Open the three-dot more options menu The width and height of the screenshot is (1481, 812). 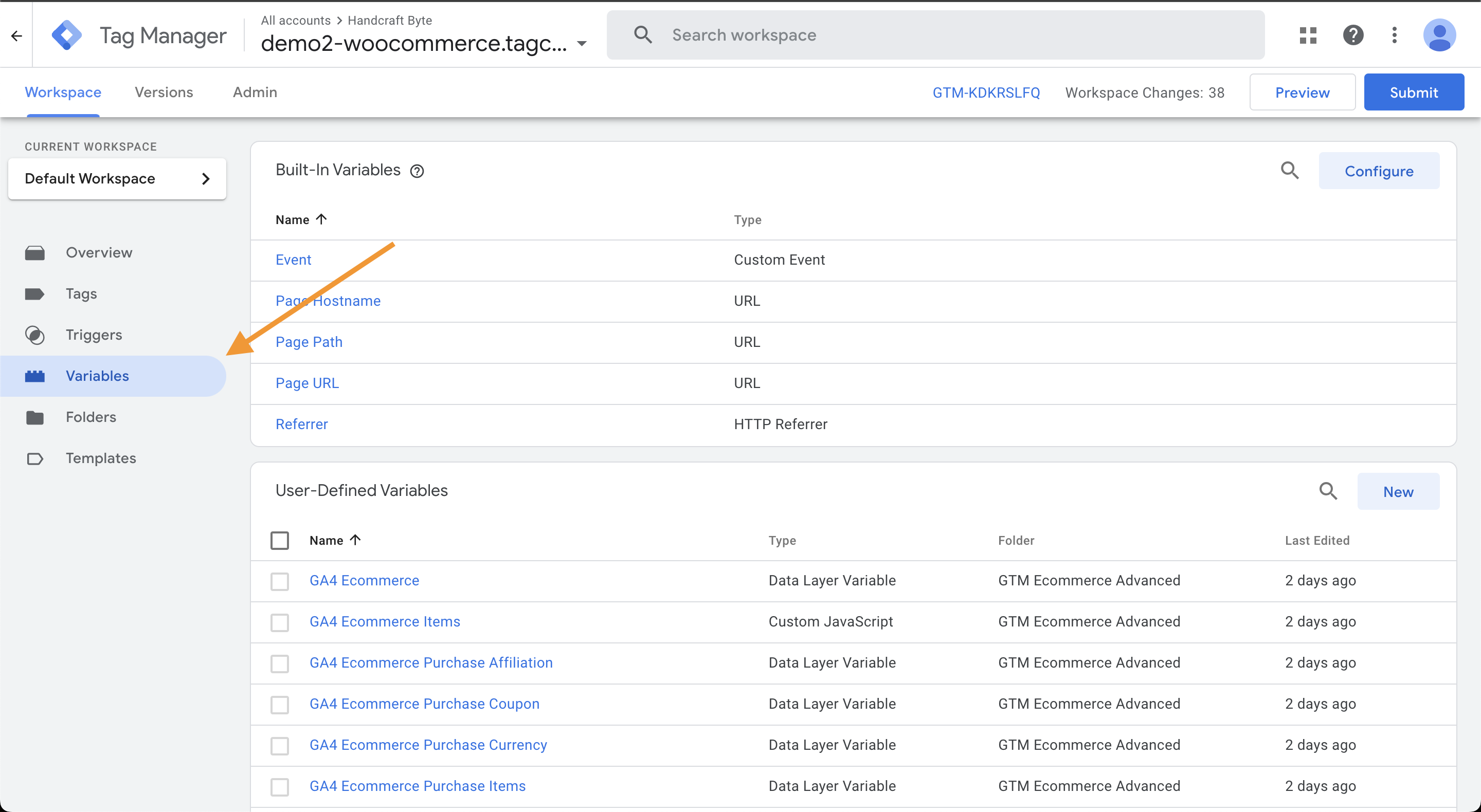pyautogui.click(x=1394, y=35)
